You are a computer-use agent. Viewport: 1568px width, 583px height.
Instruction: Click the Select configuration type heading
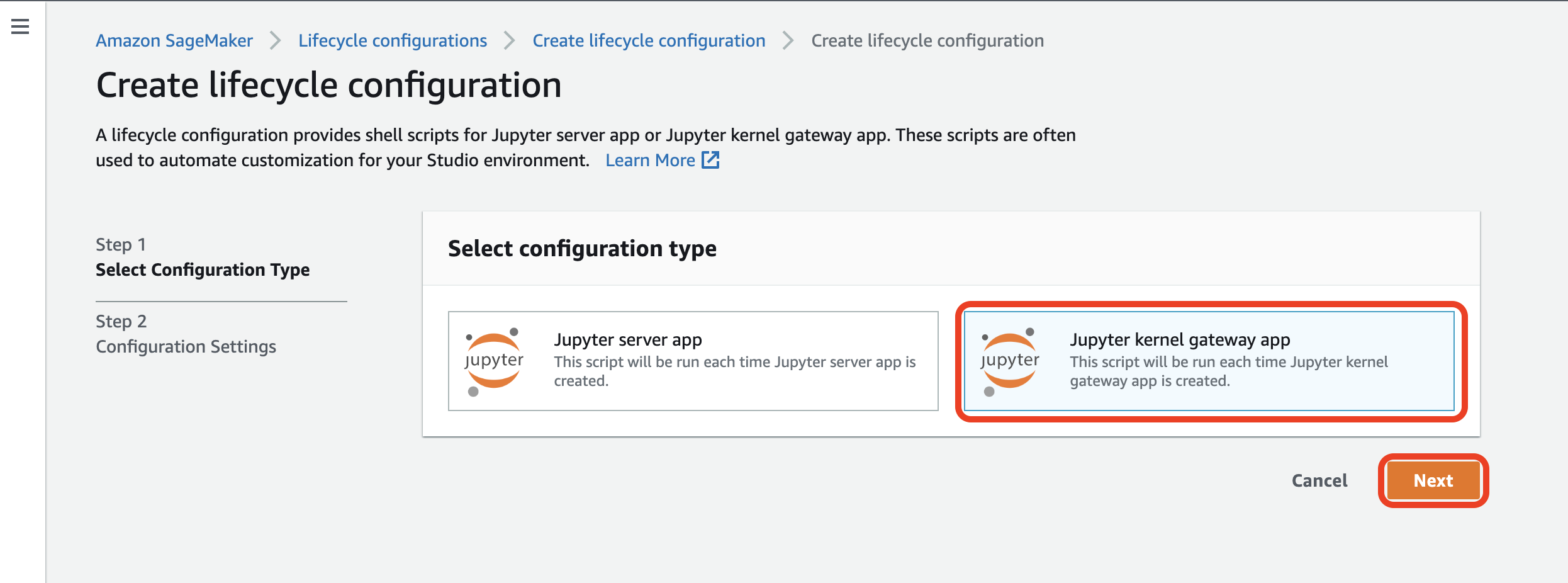582,248
